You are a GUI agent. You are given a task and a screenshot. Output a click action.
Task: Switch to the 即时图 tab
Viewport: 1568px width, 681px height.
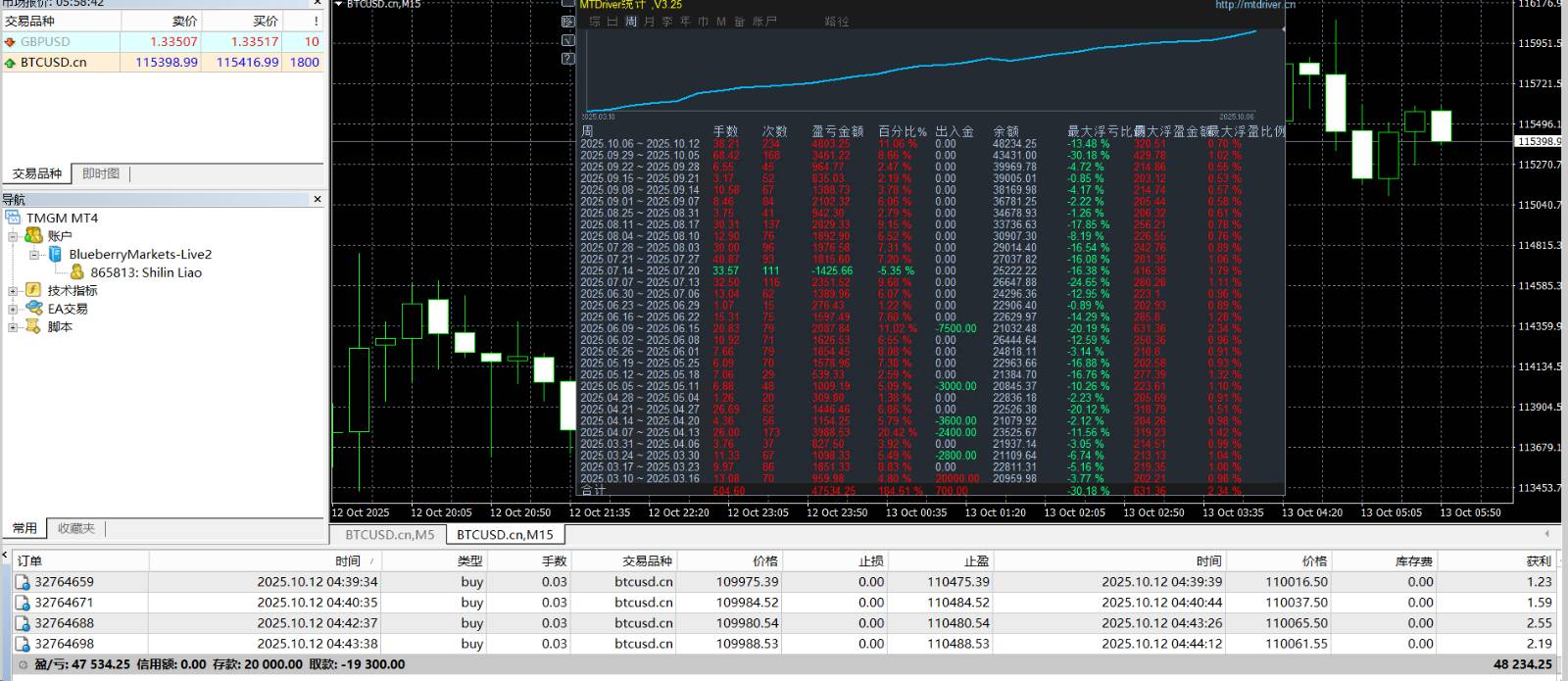click(101, 173)
